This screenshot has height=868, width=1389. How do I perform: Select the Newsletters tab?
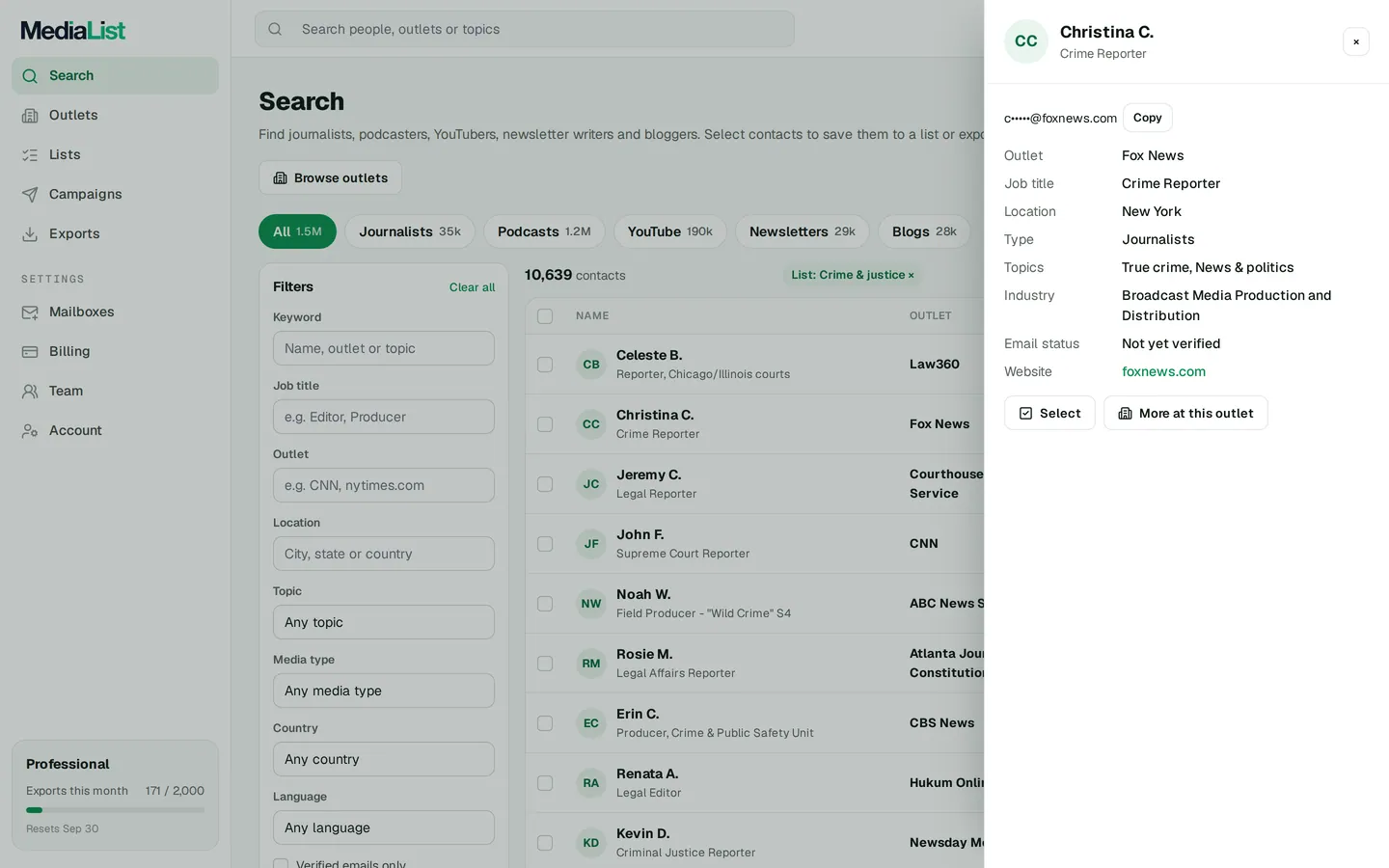click(803, 231)
